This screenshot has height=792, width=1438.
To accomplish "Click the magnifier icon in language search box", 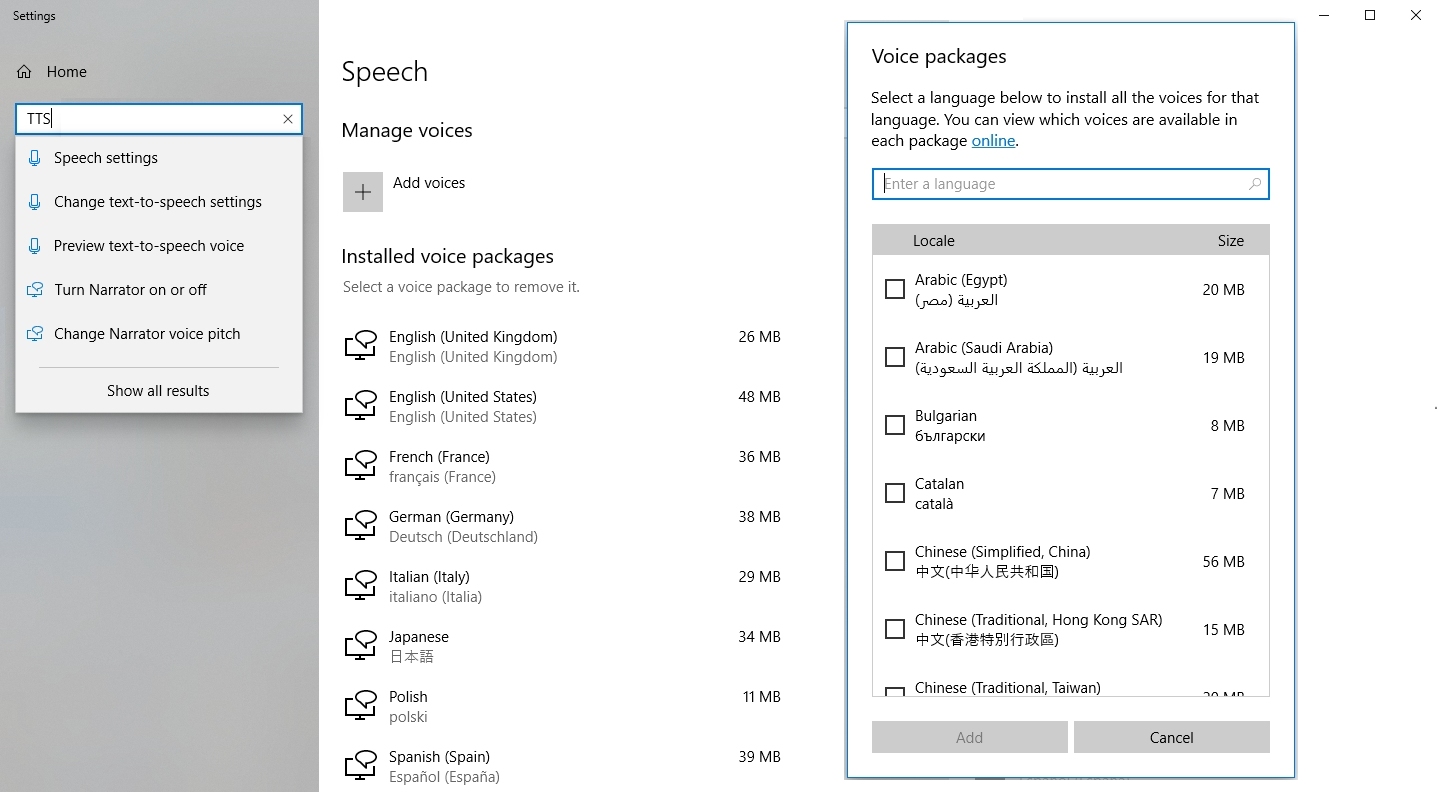I will (1255, 184).
